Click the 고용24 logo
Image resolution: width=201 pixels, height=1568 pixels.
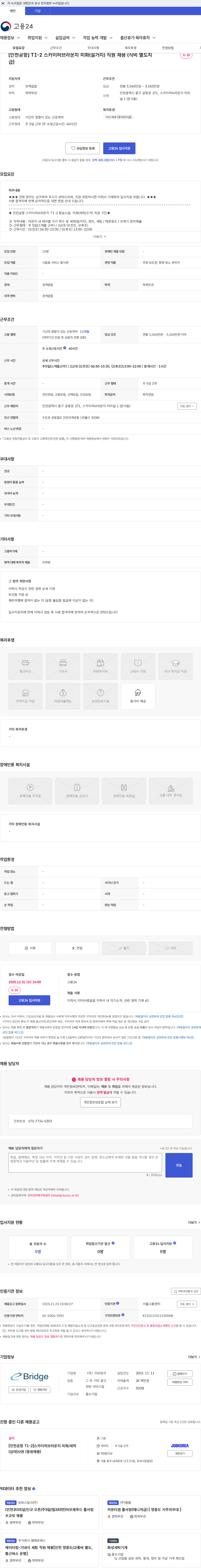click(x=17, y=26)
